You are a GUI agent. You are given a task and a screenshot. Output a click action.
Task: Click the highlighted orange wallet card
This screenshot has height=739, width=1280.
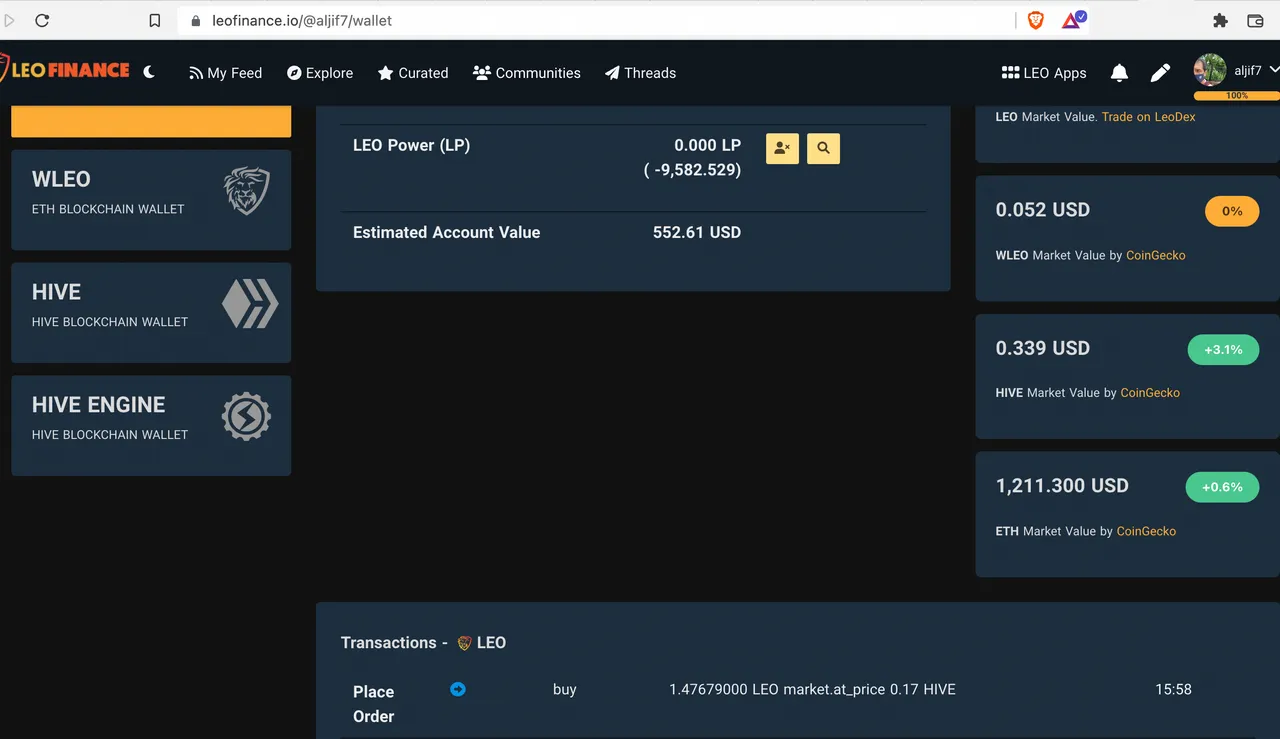[x=151, y=120]
